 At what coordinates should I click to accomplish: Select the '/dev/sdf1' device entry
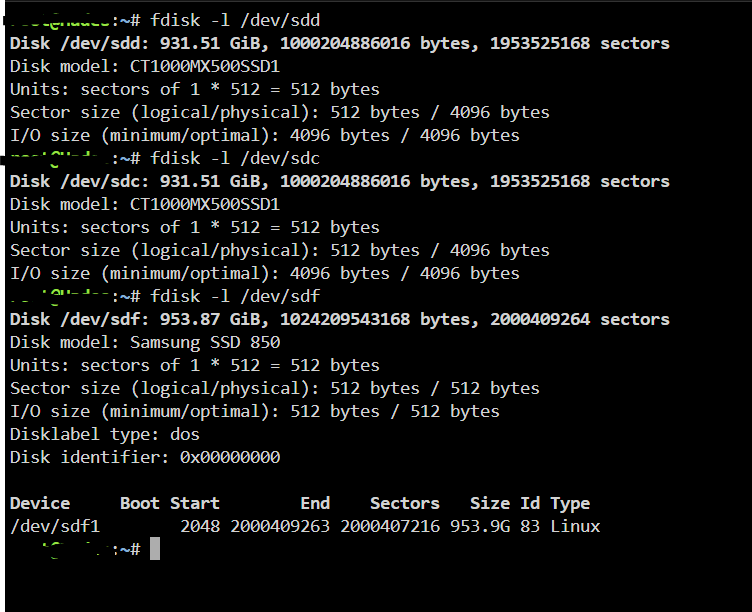pyautogui.click(x=55, y=527)
